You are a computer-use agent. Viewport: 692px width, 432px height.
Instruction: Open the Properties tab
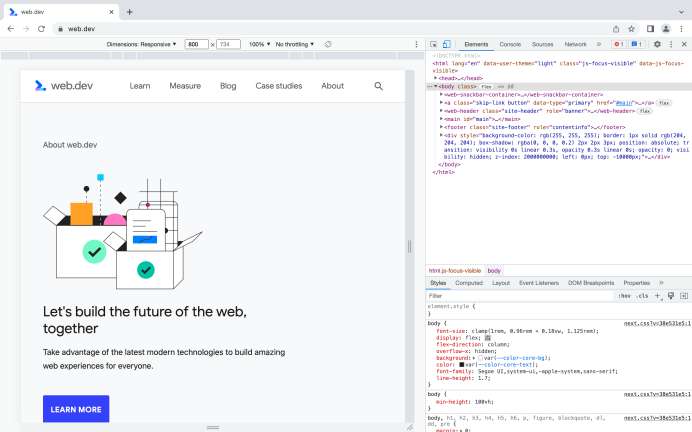[636, 283]
